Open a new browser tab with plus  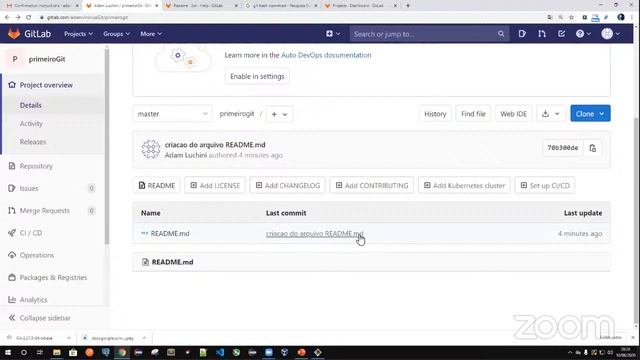coord(408,6)
